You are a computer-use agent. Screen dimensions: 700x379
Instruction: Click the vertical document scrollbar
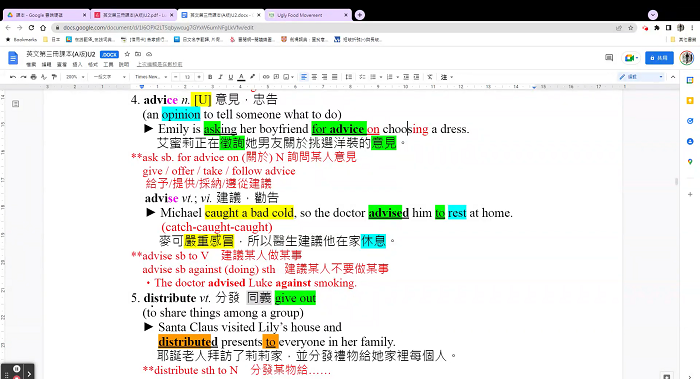click(x=677, y=181)
